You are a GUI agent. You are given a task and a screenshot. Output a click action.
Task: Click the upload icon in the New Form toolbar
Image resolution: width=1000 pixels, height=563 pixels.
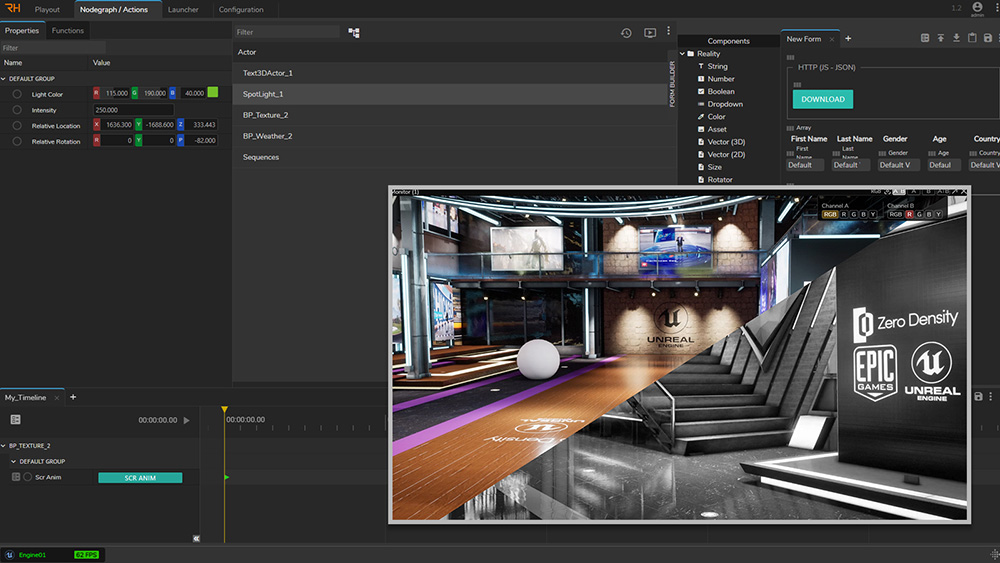941,38
